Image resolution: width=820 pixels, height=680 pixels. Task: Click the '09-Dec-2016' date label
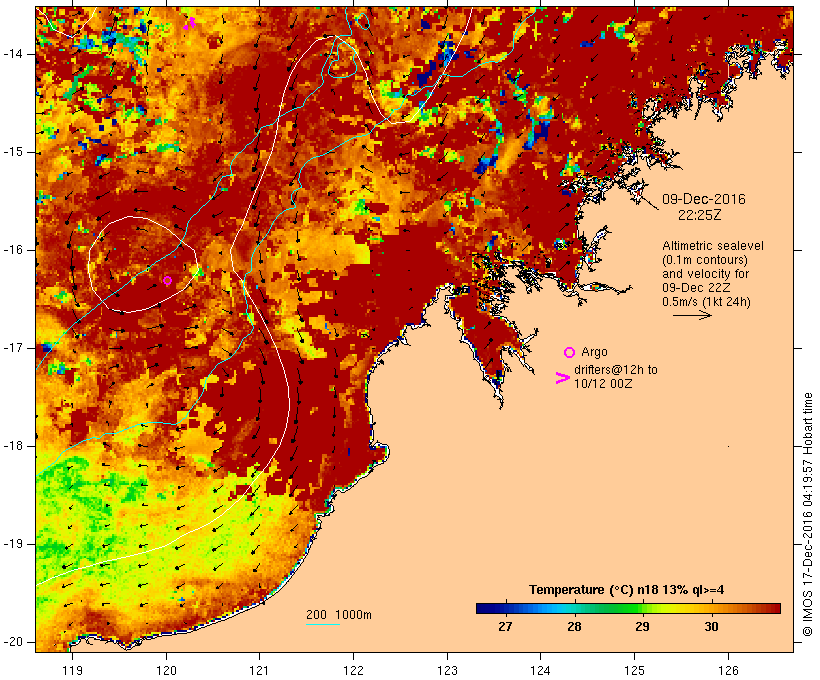(703, 199)
